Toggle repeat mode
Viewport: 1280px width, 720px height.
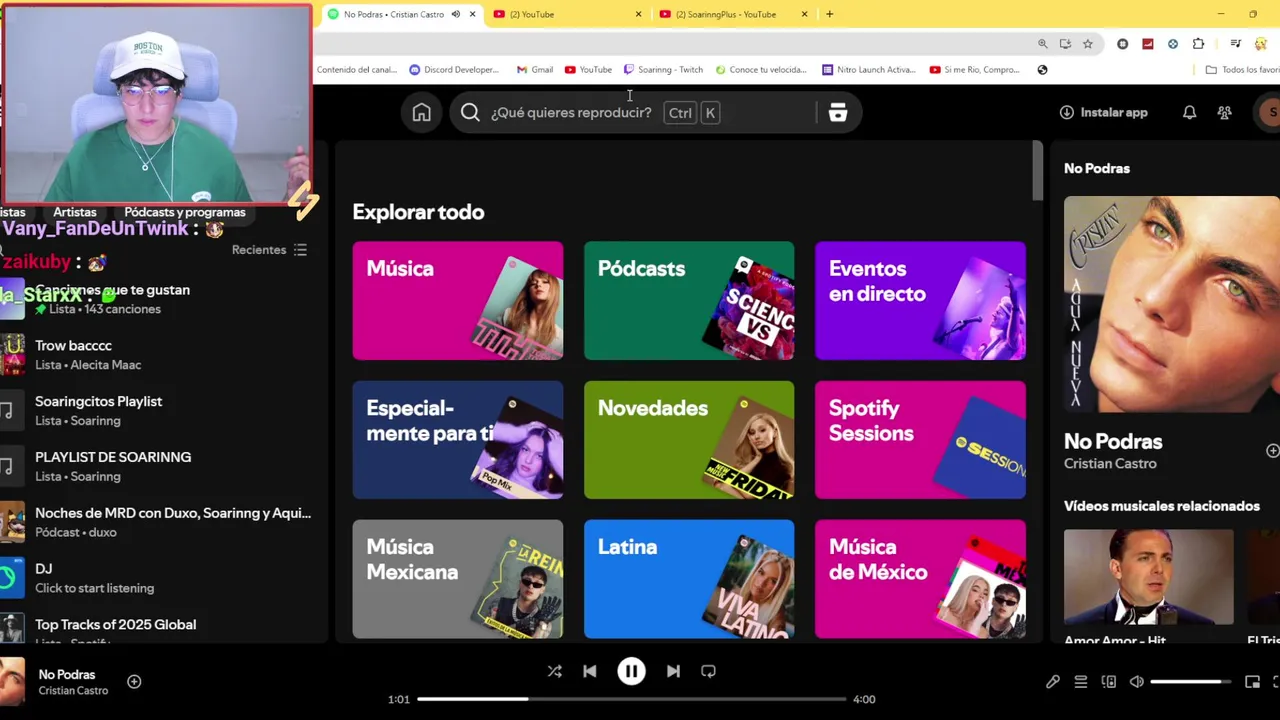[708, 672]
